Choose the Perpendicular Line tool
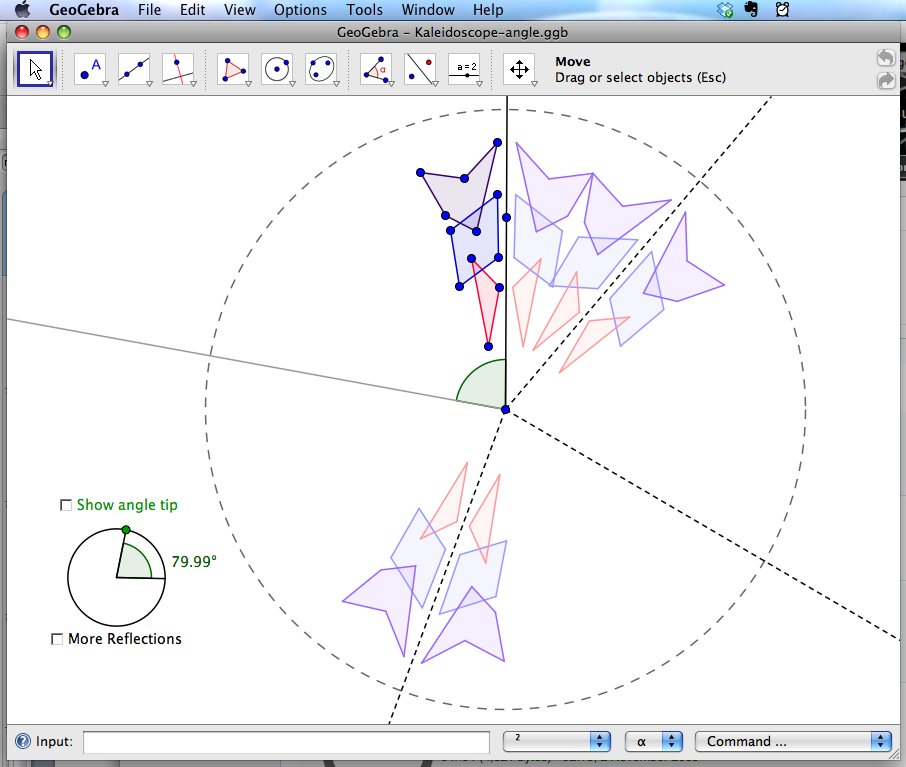Image resolution: width=906 pixels, height=767 pixels. 178,68
